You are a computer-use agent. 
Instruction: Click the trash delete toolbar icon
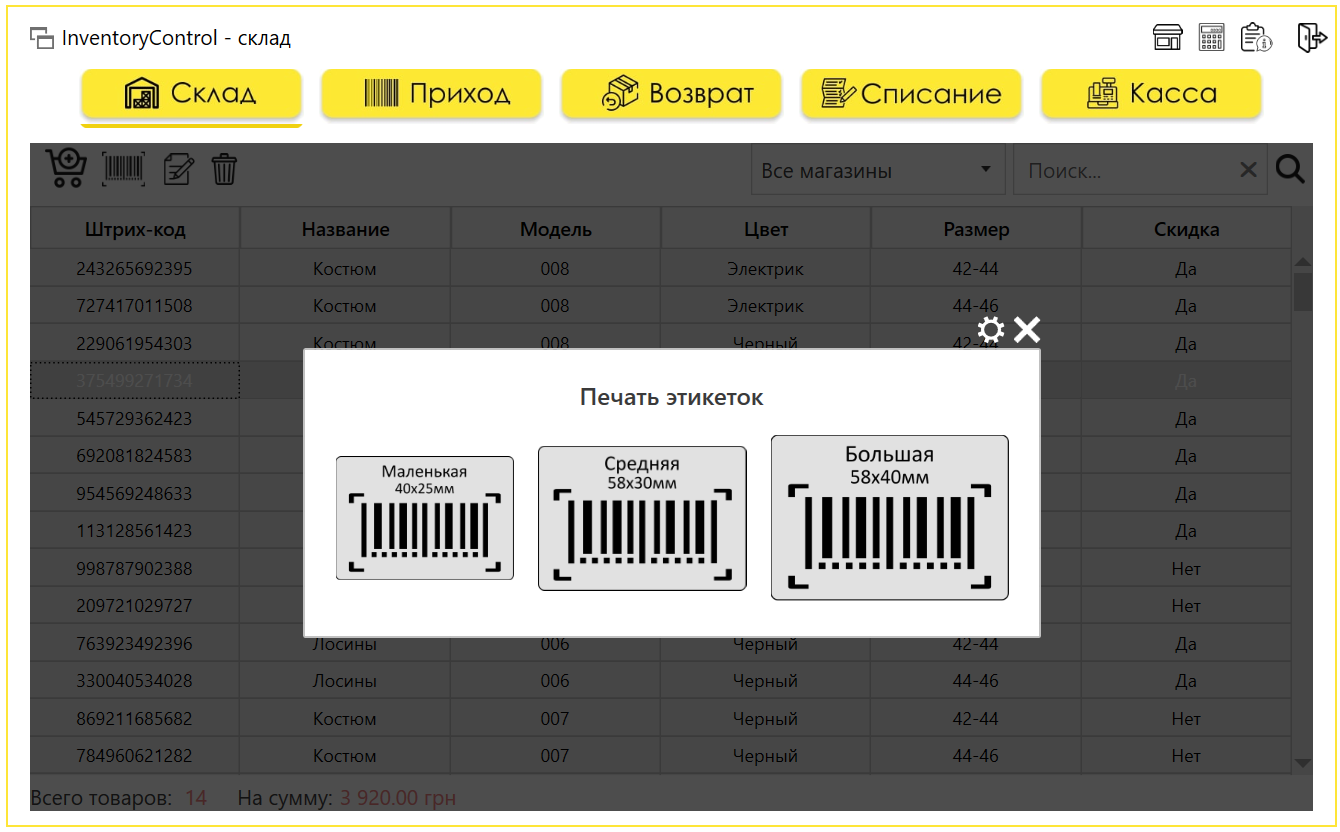224,169
